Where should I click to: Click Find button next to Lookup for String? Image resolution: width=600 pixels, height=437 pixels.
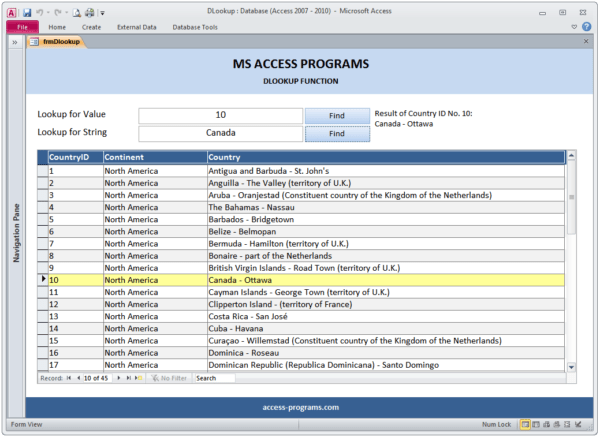(337, 134)
